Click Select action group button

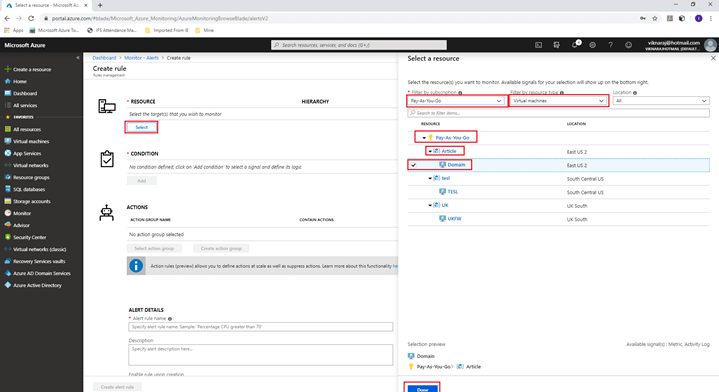[x=154, y=248]
